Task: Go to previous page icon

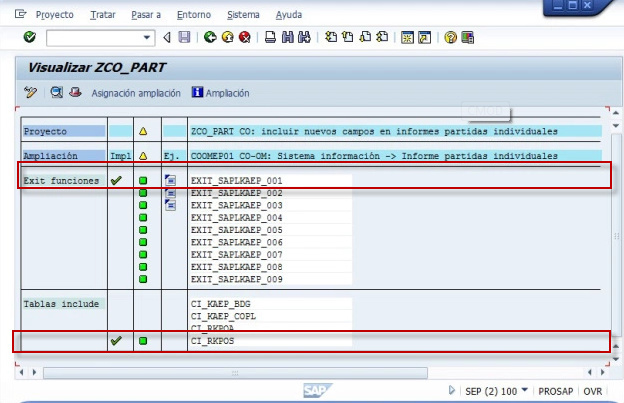Action: click(x=348, y=37)
